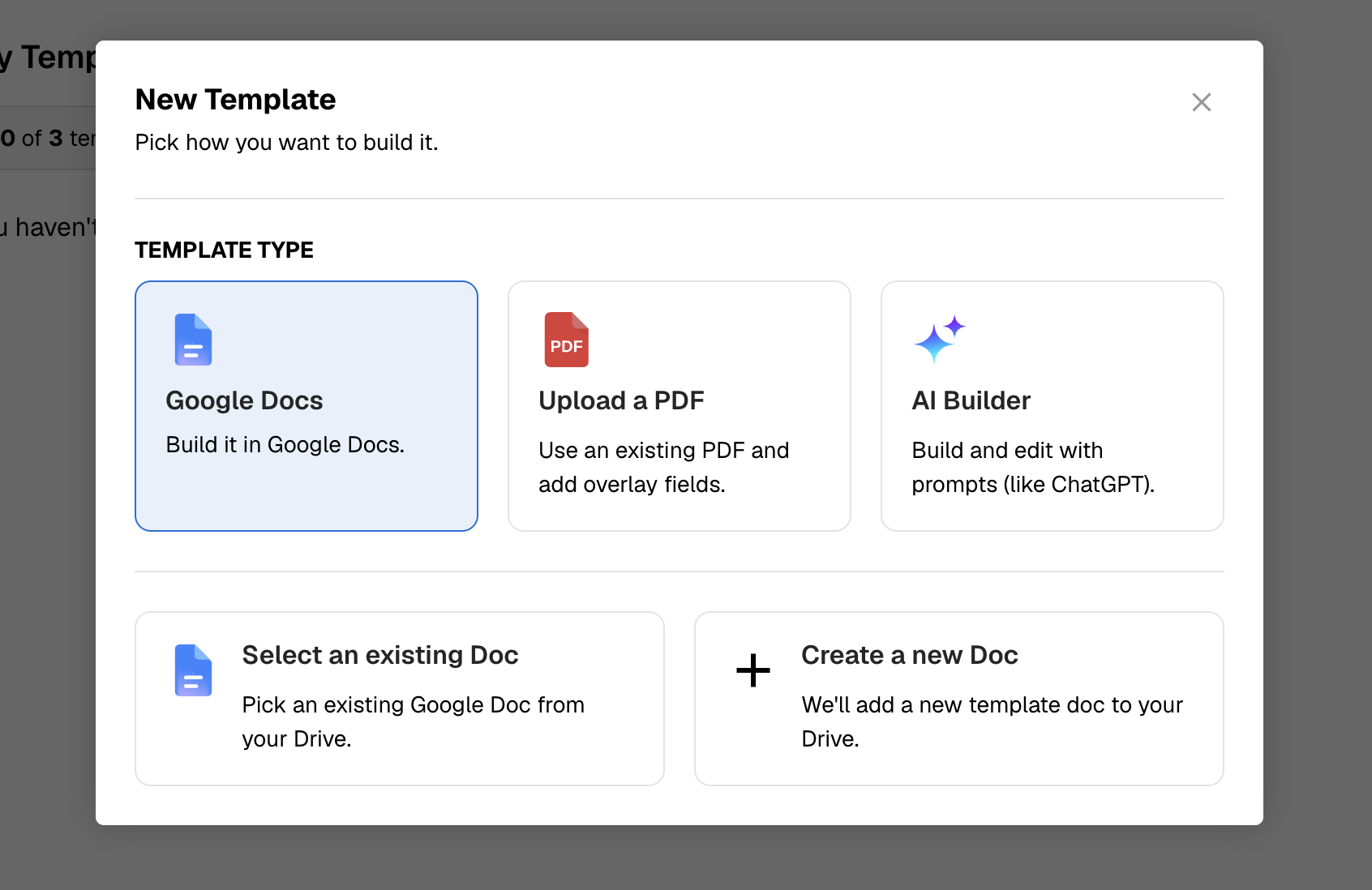
Task: Click 'Pick an existing Google Doc from your Drive.' text
Action: (413, 721)
